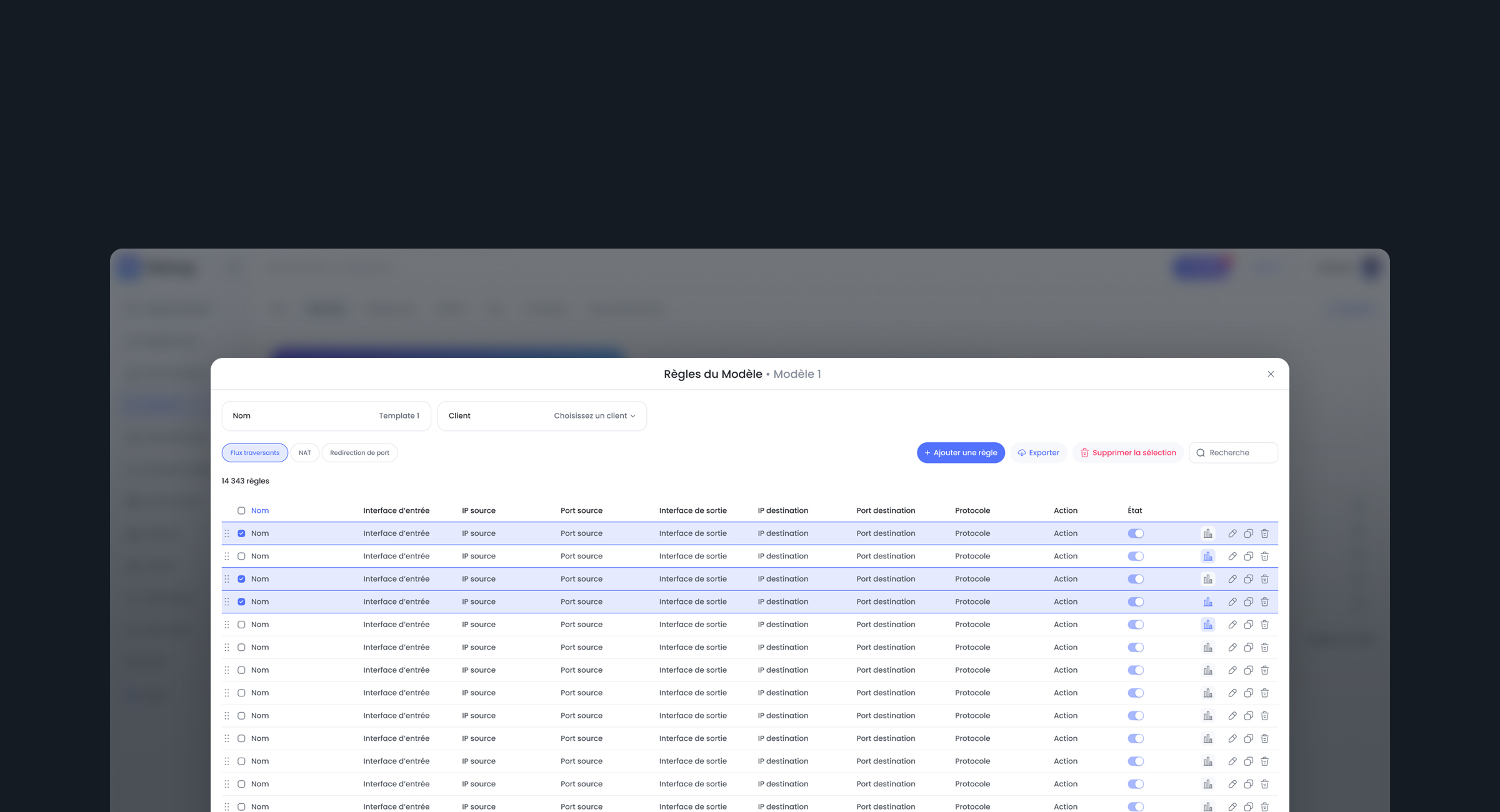Open statistics icon in the fifth rule row

click(x=1207, y=625)
